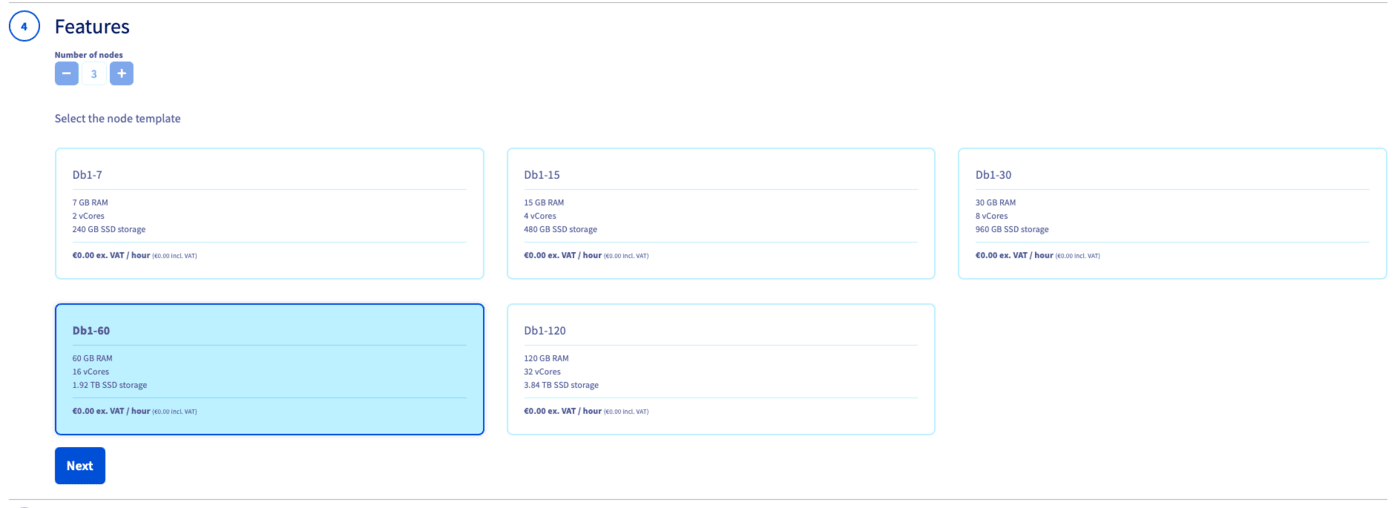The width and height of the screenshot is (1400, 508).
Task: Increase number of nodes with plus button
Action: (x=121, y=73)
